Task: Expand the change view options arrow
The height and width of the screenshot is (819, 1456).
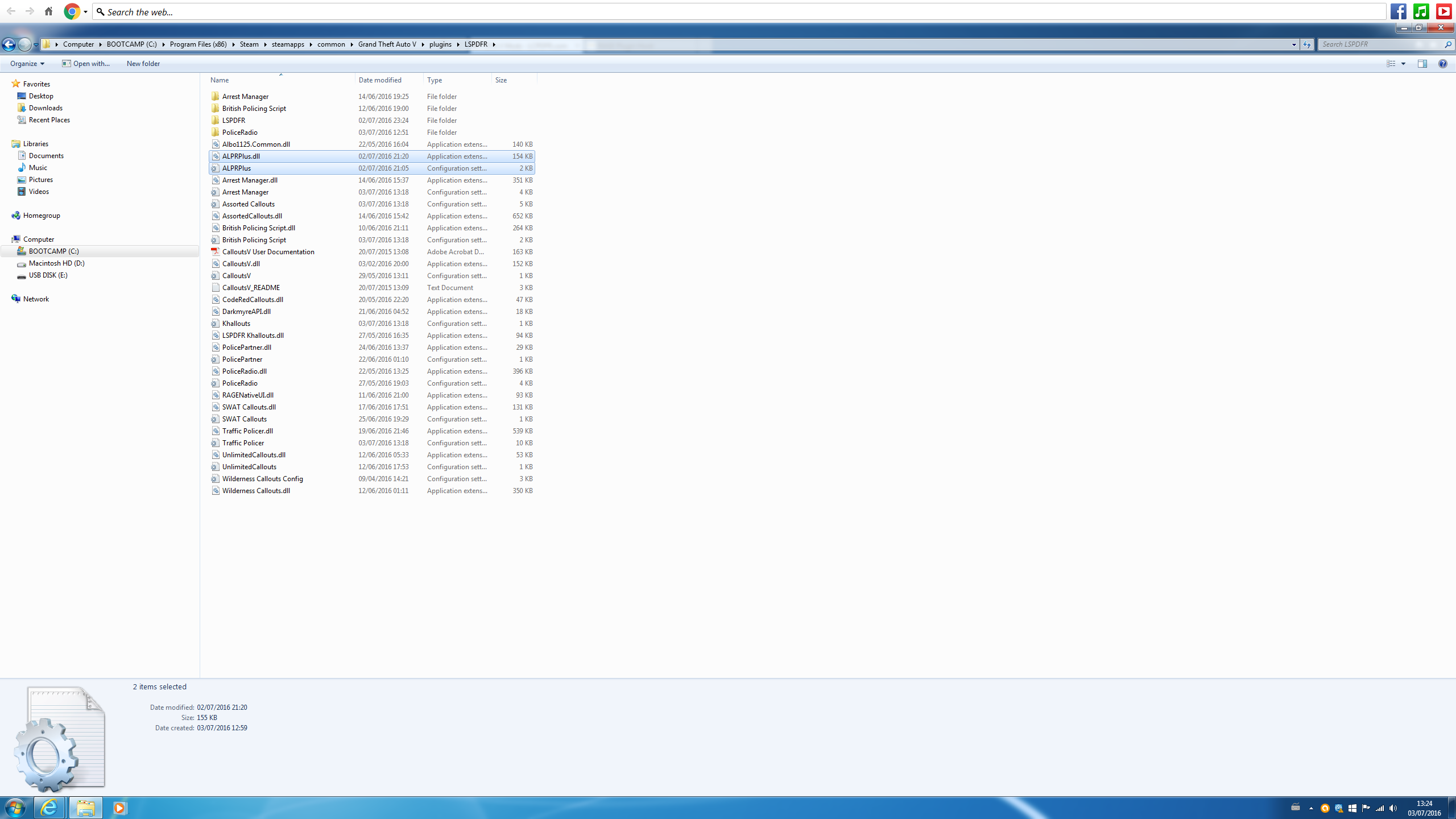Action: 1403,64
